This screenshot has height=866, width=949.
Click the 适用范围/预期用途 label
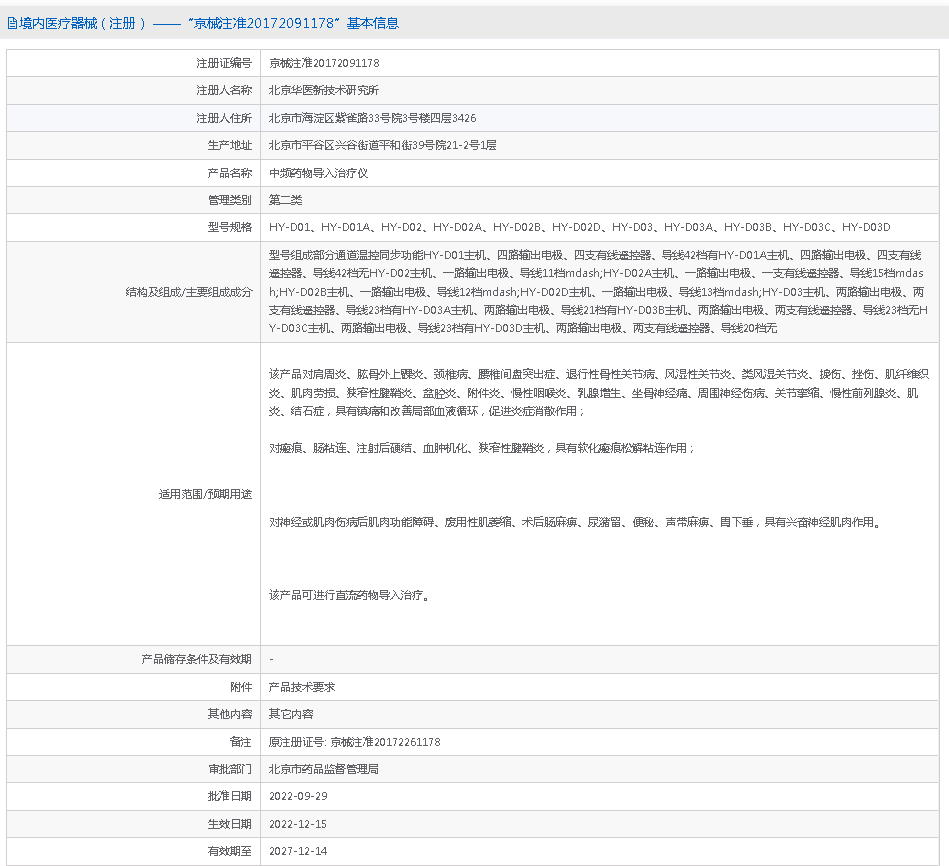(205, 494)
